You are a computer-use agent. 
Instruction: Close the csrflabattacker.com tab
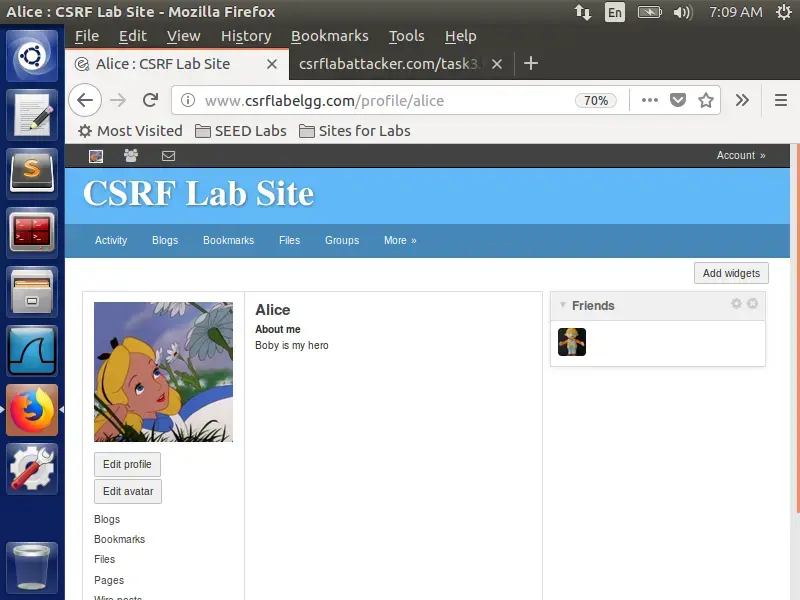(497, 64)
